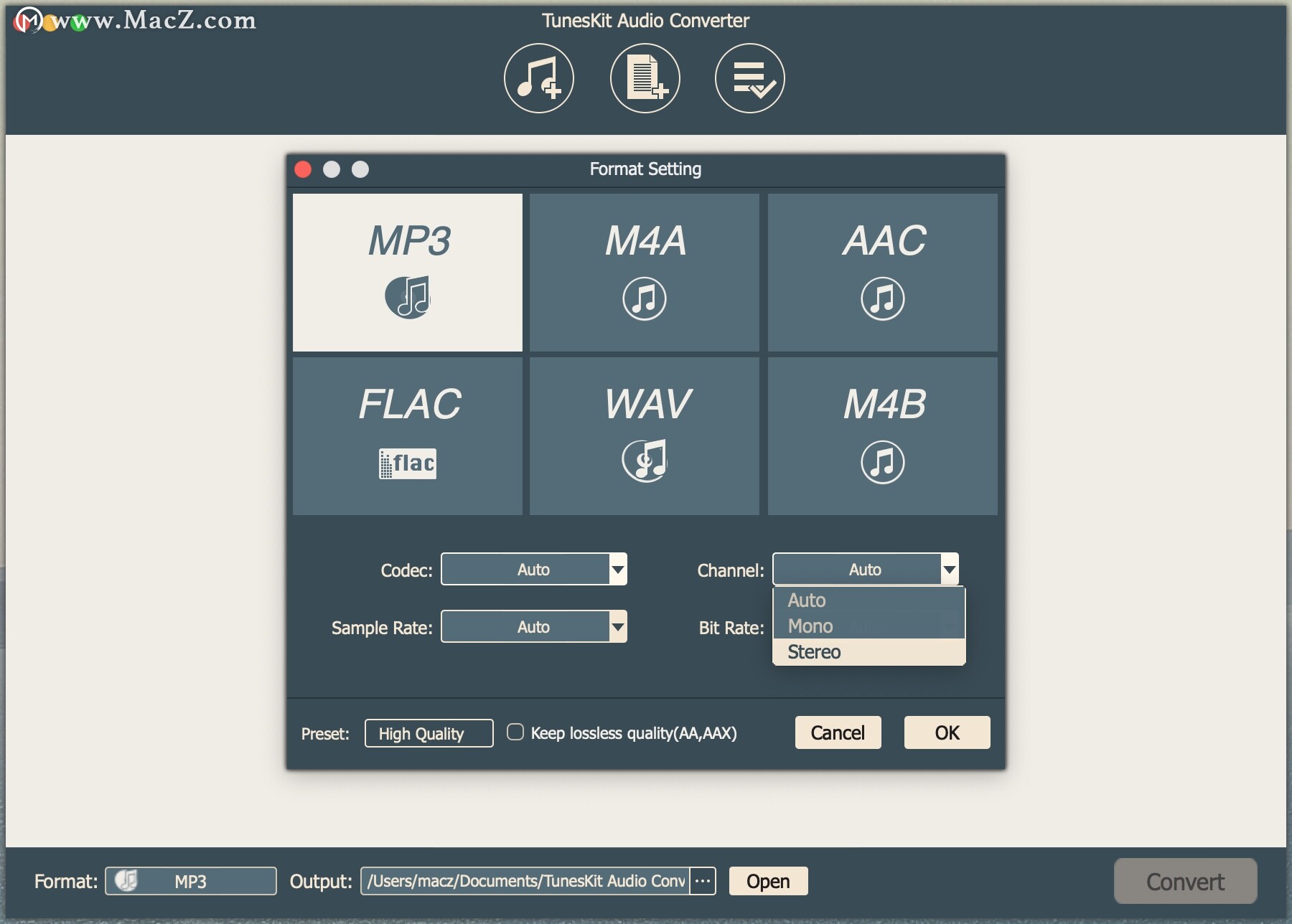This screenshot has height=924, width=1292.
Task: Click the High Quality preset field
Action: click(429, 733)
